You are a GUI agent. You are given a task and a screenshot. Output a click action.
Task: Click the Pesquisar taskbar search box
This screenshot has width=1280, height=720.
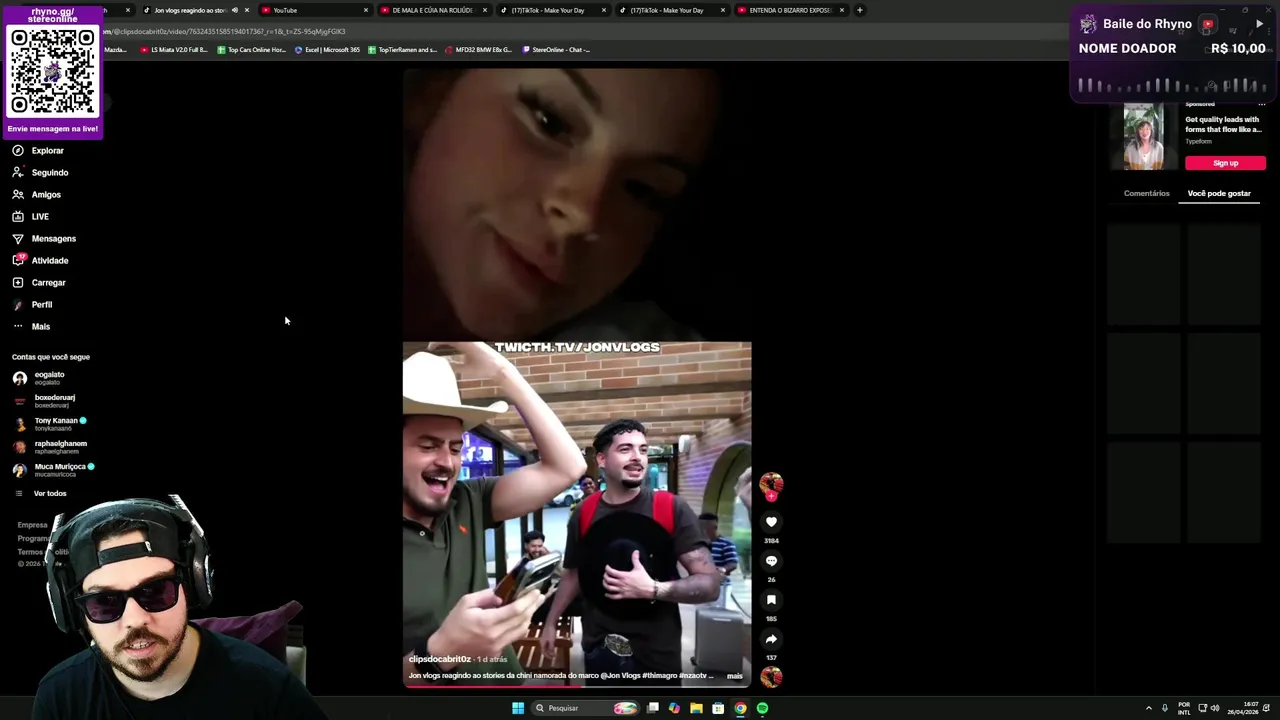[x=585, y=708]
